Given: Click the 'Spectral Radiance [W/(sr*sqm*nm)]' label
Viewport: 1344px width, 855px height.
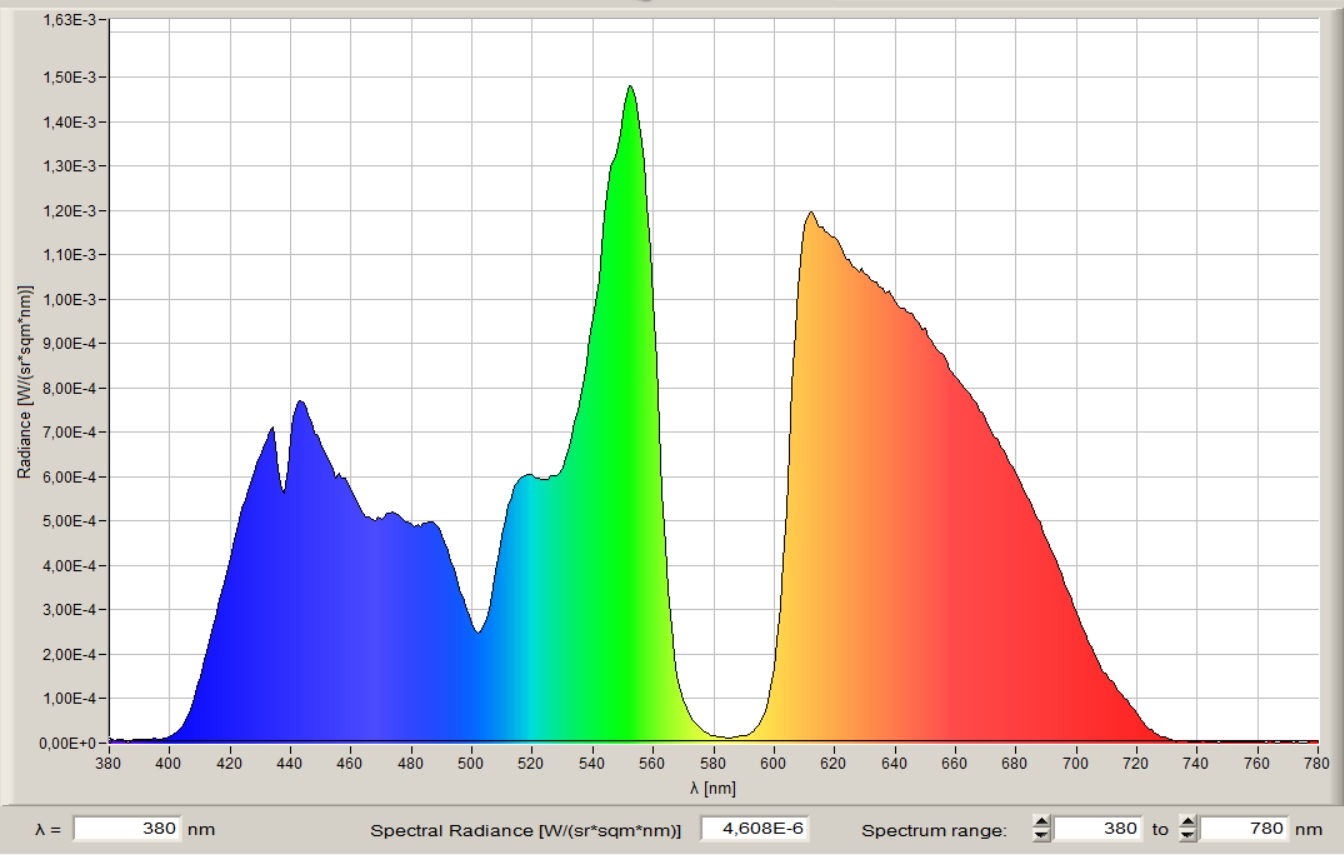Looking at the screenshot, I should click(x=525, y=830).
